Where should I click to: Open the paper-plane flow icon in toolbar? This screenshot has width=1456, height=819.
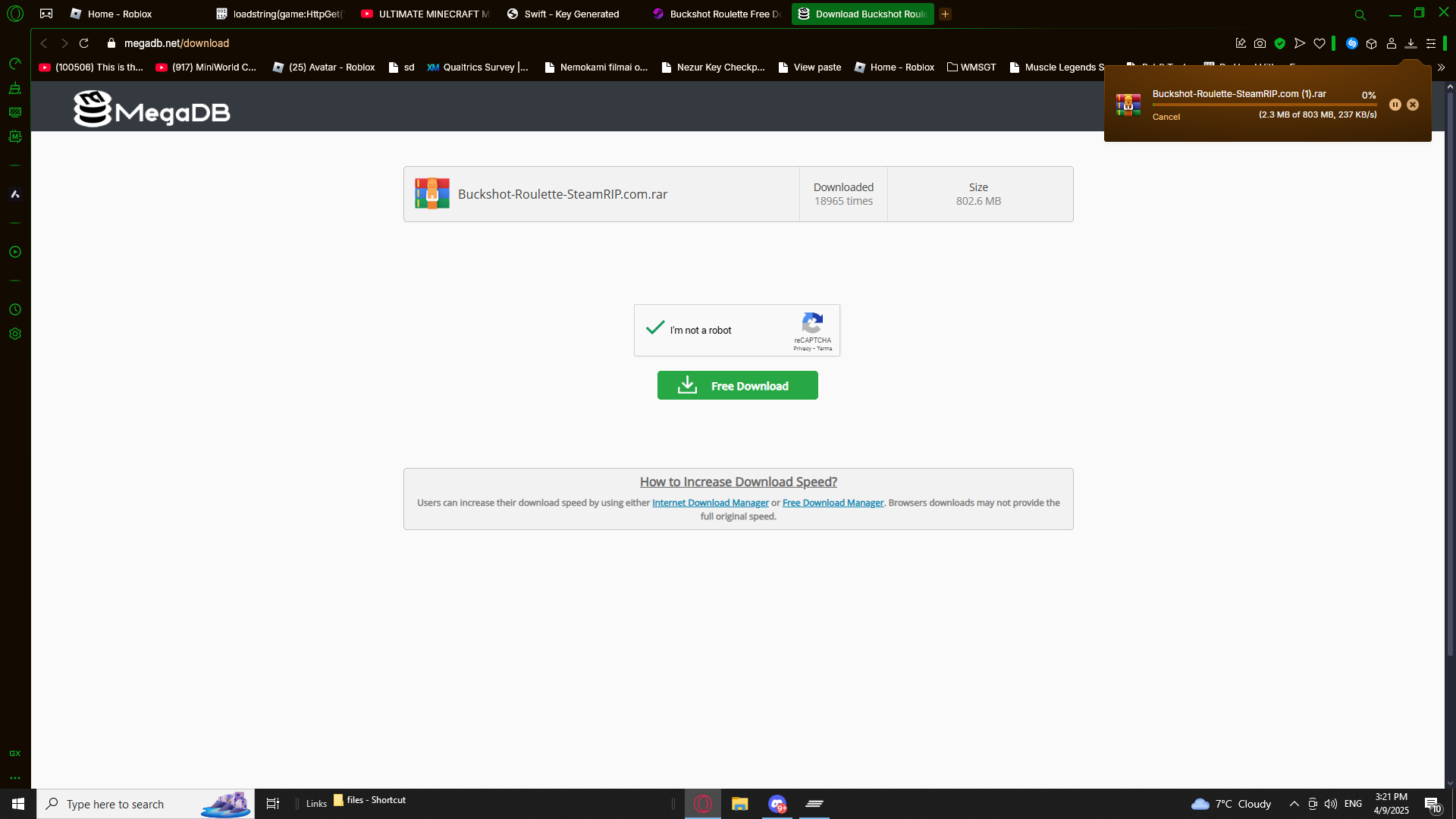tap(1300, 43)
